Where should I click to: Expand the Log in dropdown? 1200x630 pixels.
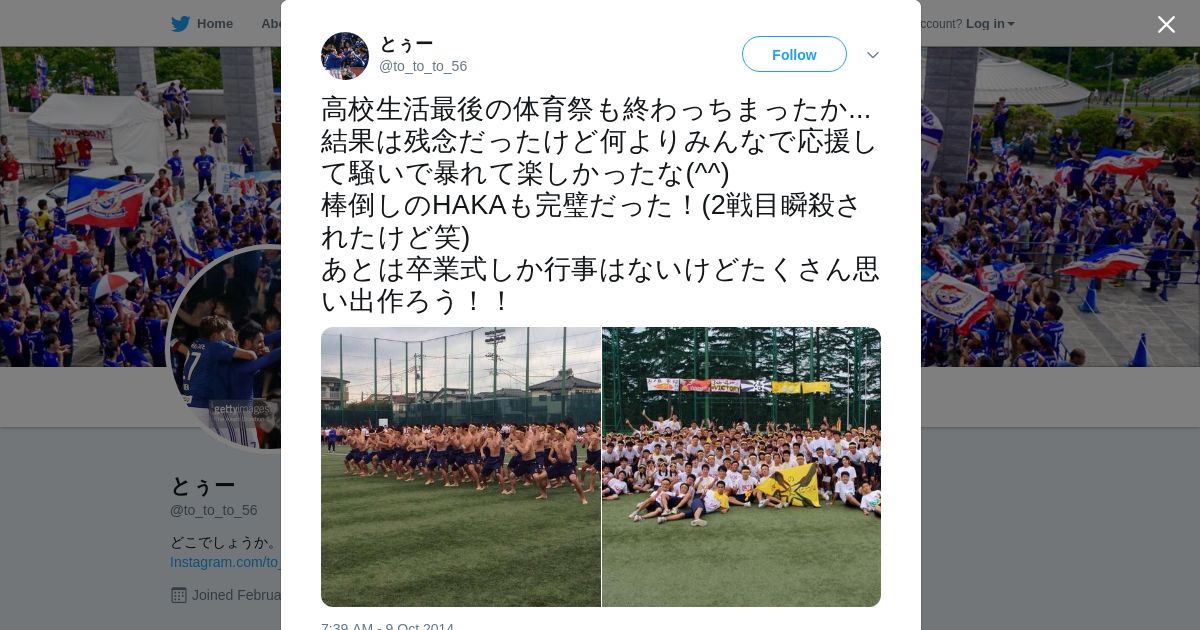click(x=990, y=24)
